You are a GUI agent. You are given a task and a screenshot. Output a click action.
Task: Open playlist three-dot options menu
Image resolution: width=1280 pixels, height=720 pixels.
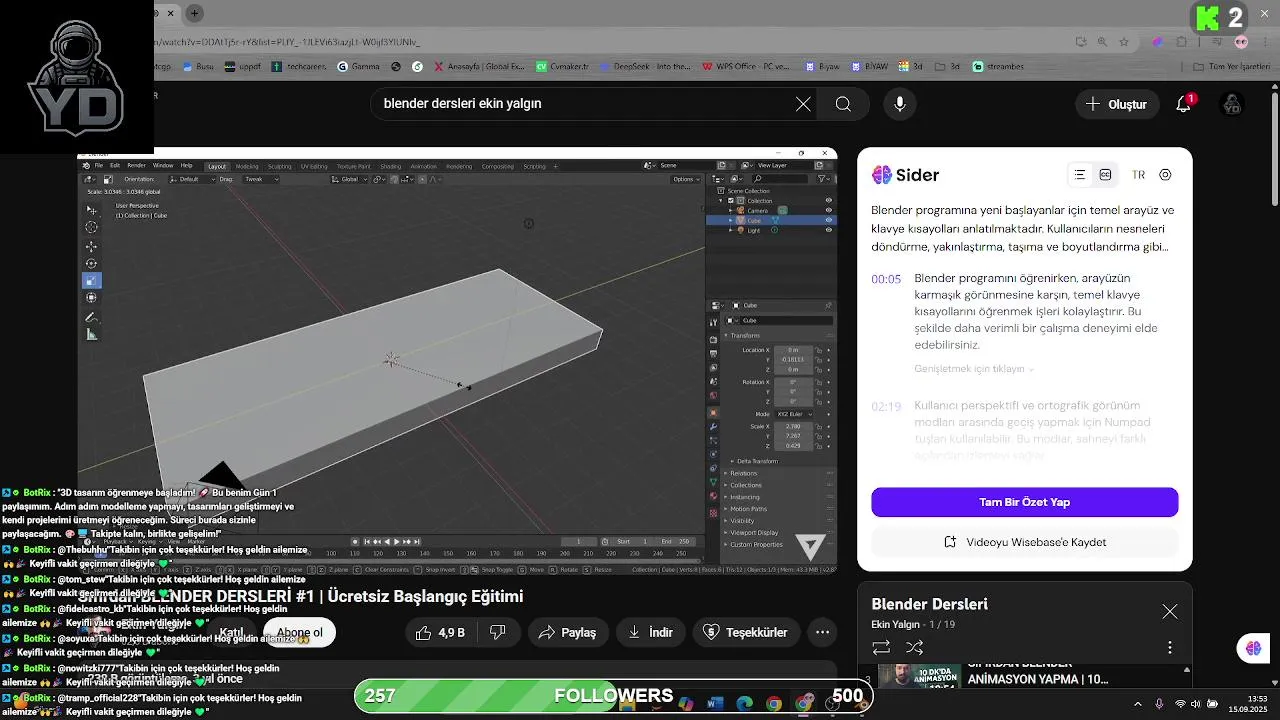1169,648
